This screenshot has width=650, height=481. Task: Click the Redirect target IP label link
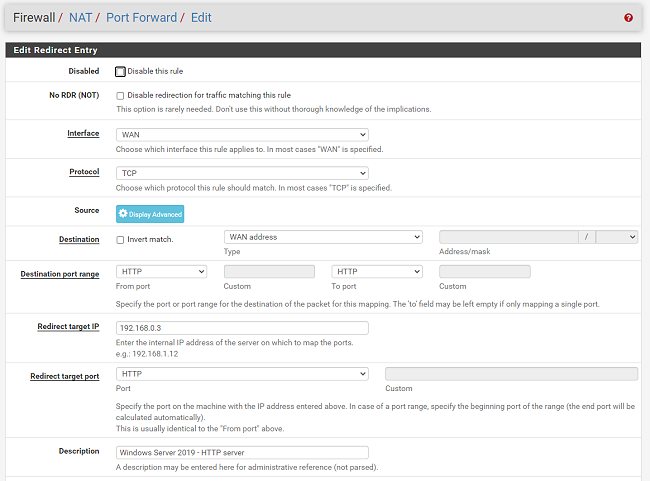click(x=68, y=326)
